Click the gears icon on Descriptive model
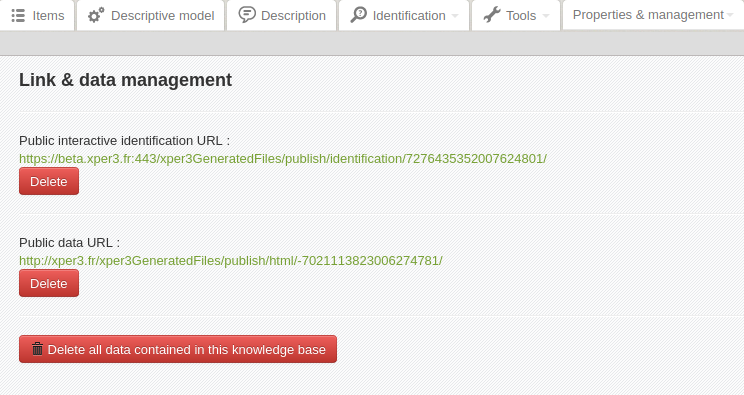The height and width of the screenshot is (395, 744). [96, 15]
